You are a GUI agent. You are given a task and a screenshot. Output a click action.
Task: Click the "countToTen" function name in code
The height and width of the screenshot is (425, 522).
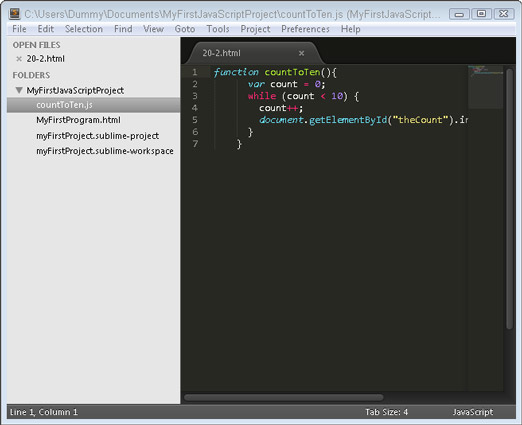[x=292, y=72]
